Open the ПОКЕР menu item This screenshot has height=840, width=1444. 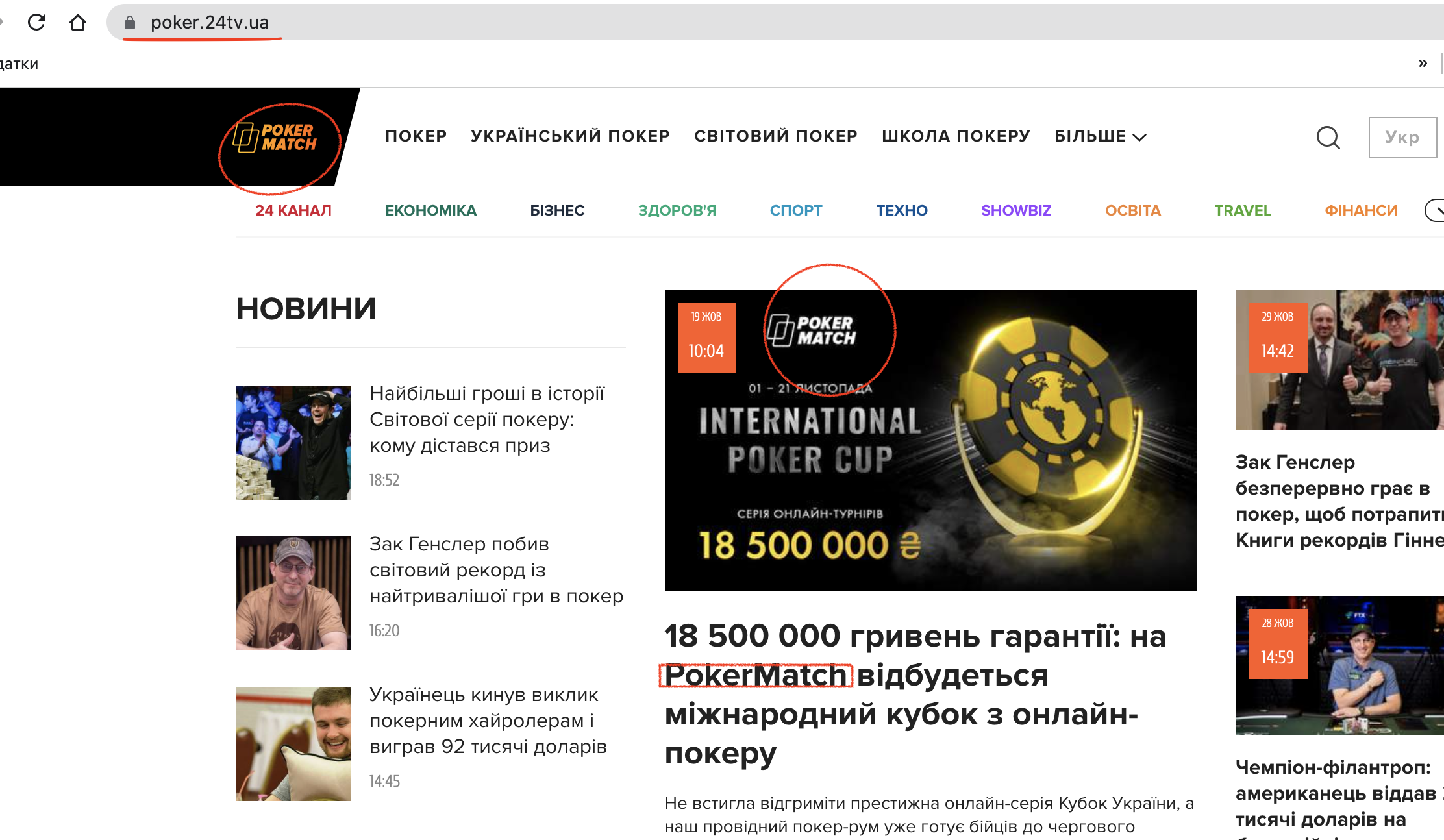[416, 136]
